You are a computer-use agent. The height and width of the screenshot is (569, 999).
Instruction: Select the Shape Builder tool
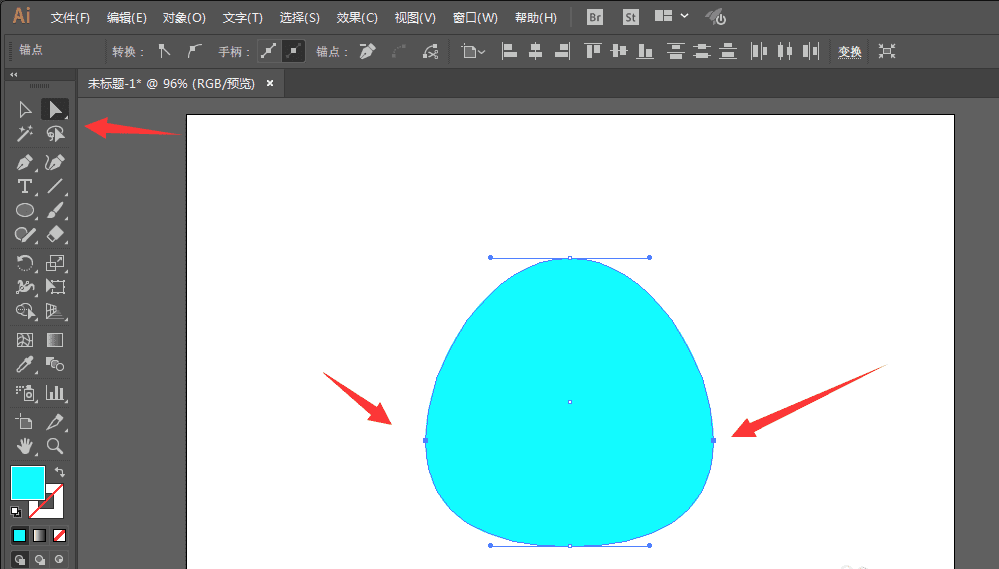click(x=25, y=311)
